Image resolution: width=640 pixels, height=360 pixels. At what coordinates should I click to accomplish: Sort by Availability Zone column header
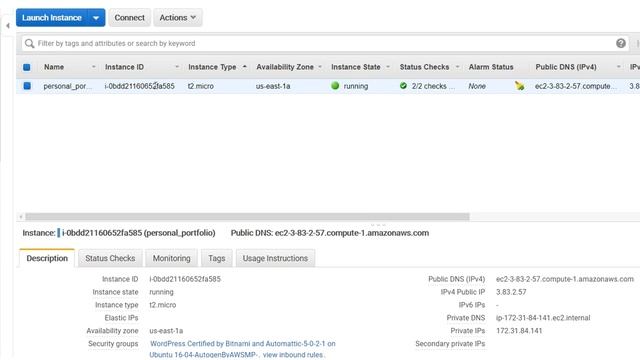click(x=285, y=67)
